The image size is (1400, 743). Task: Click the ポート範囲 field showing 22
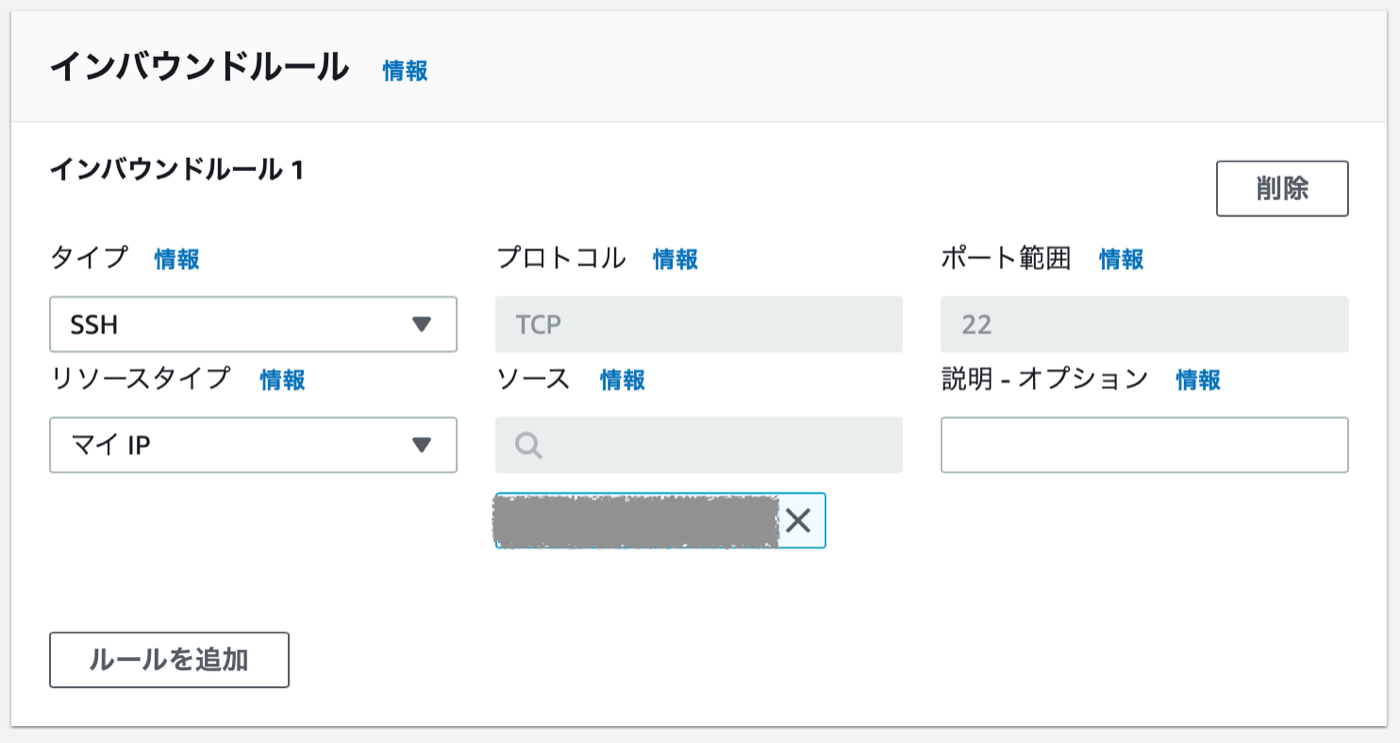point(1144,324)
